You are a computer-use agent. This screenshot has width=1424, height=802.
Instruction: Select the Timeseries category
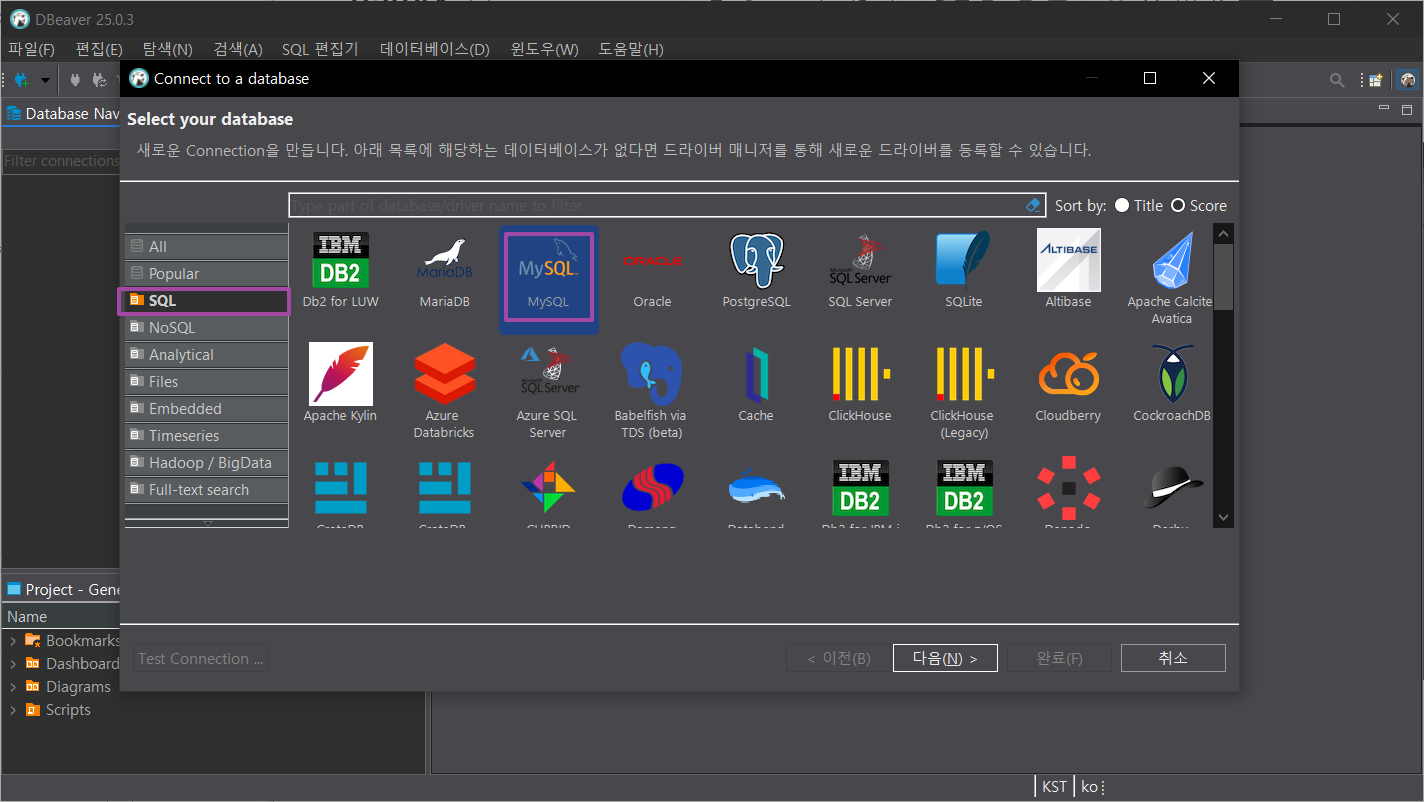(207, 435)
